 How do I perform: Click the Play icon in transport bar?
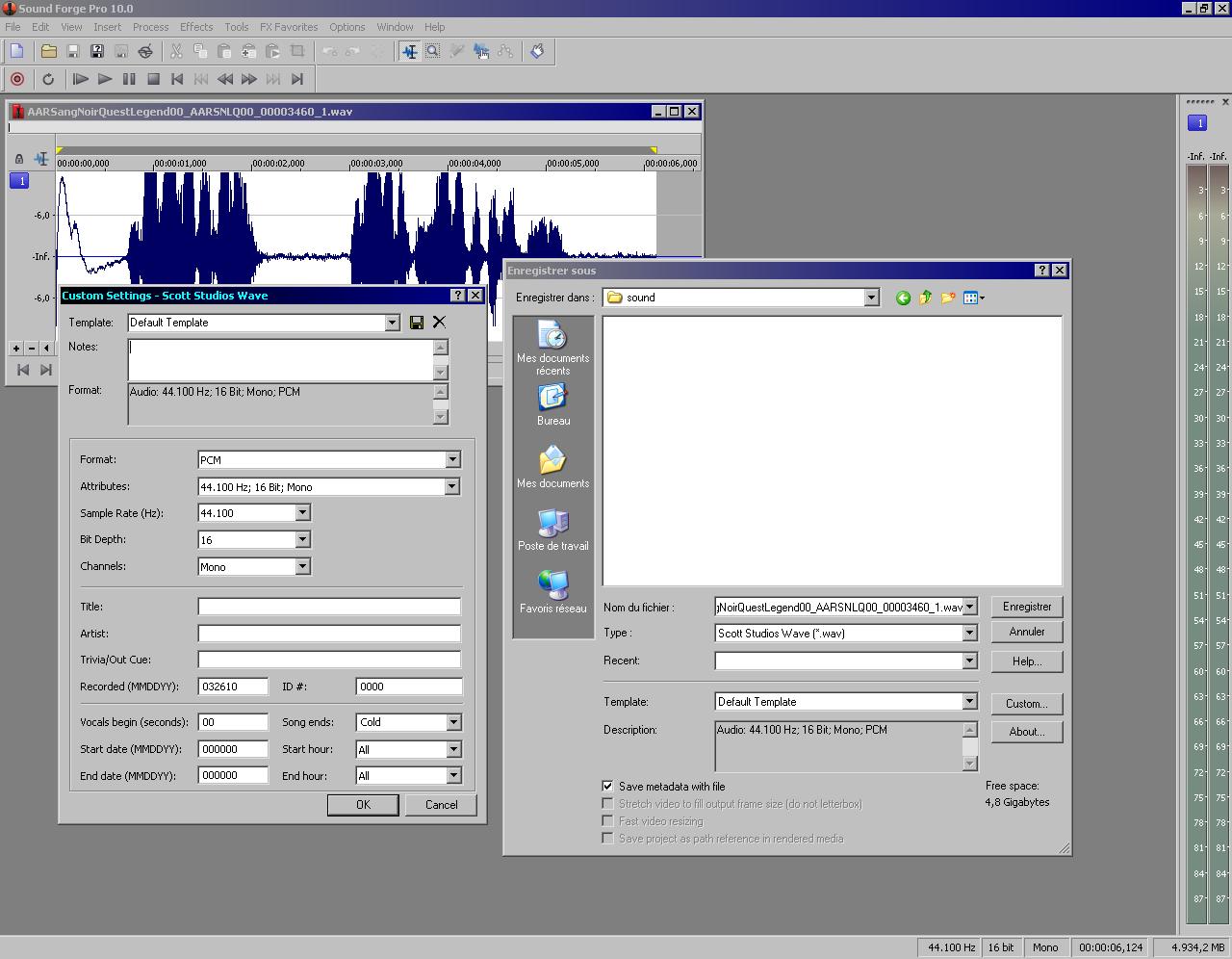click(105, 79)
